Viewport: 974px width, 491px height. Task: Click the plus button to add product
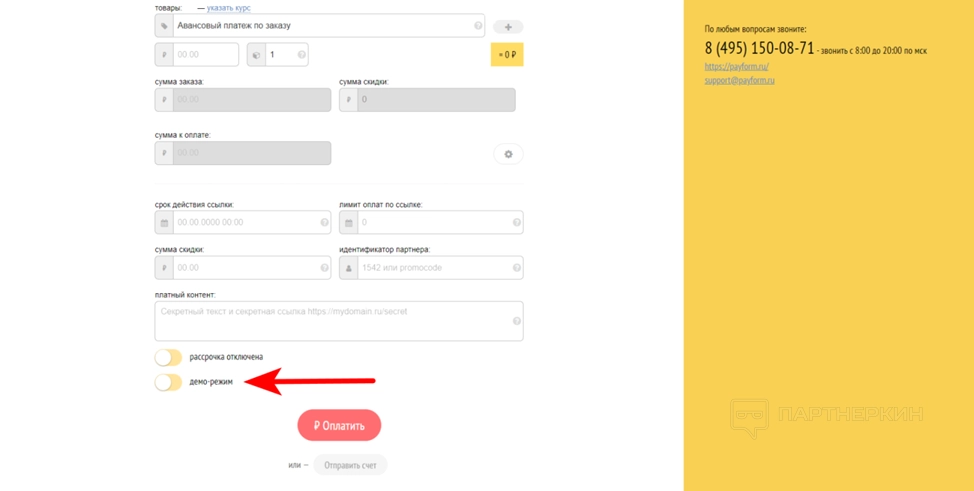pos(508,27)
